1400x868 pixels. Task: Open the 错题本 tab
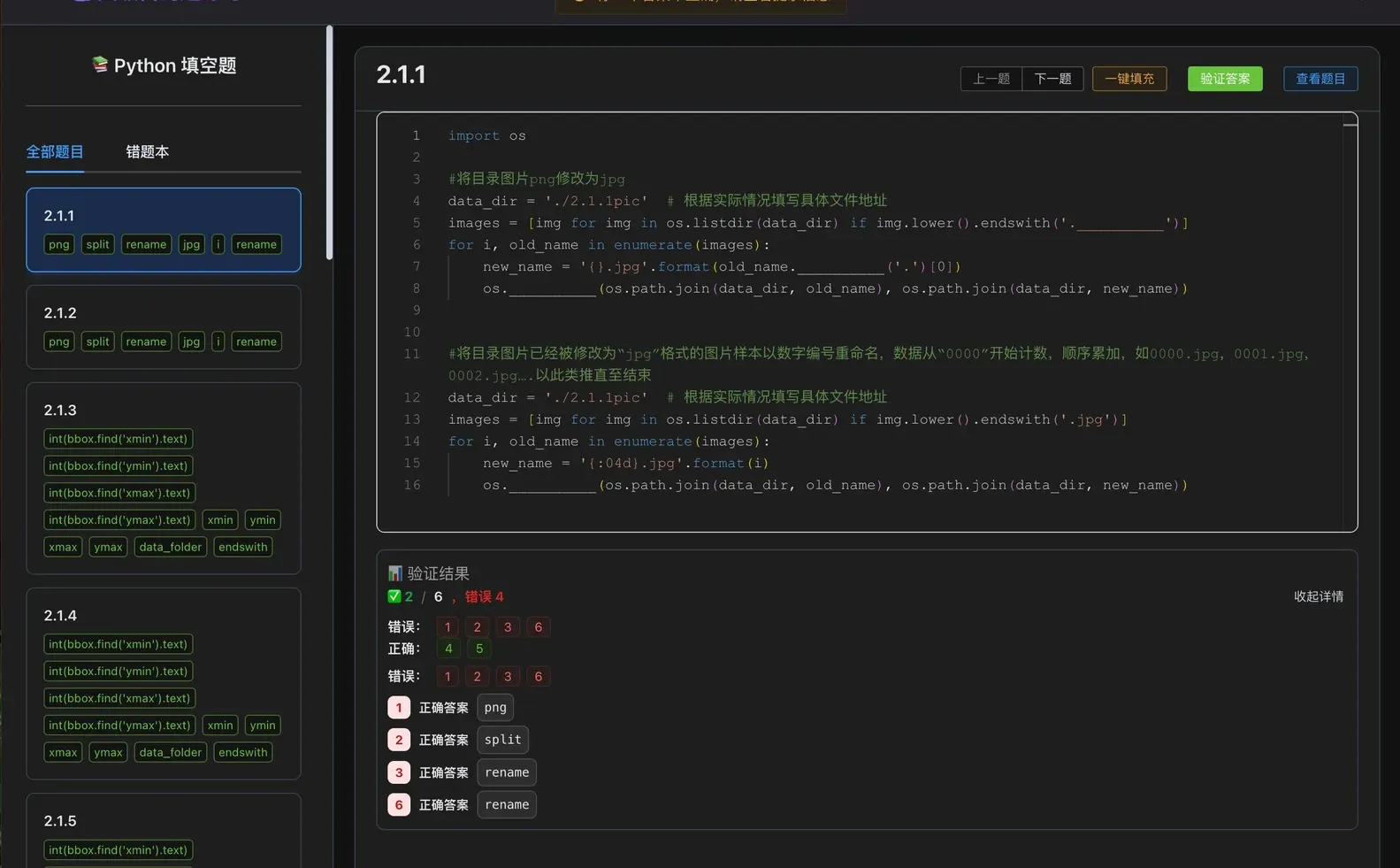[x=147, y=152]
